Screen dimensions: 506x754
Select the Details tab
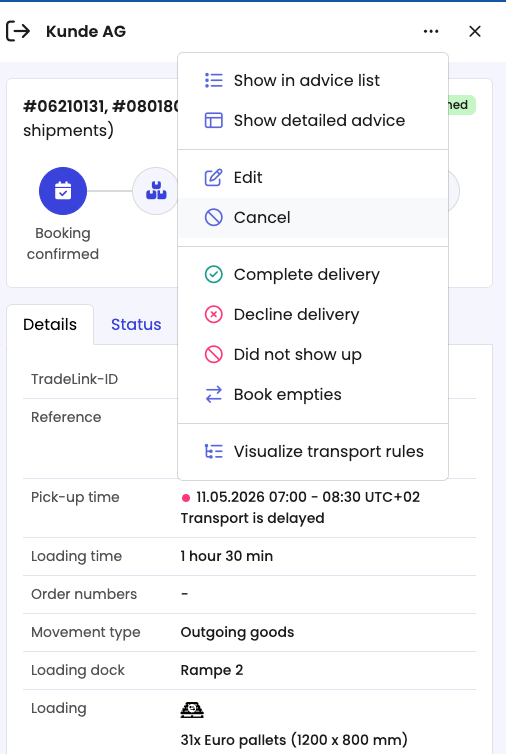[x=50, y=325]
